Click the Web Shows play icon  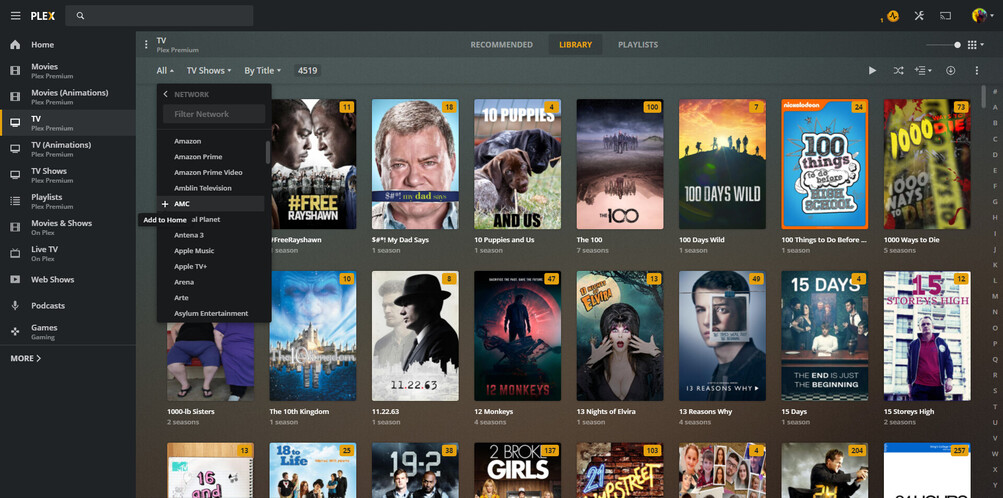(15, 279)
